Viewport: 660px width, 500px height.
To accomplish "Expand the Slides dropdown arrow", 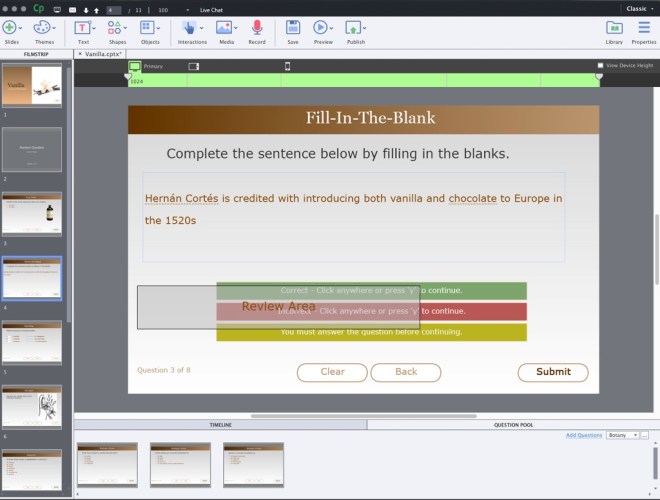I will [20, 28].
